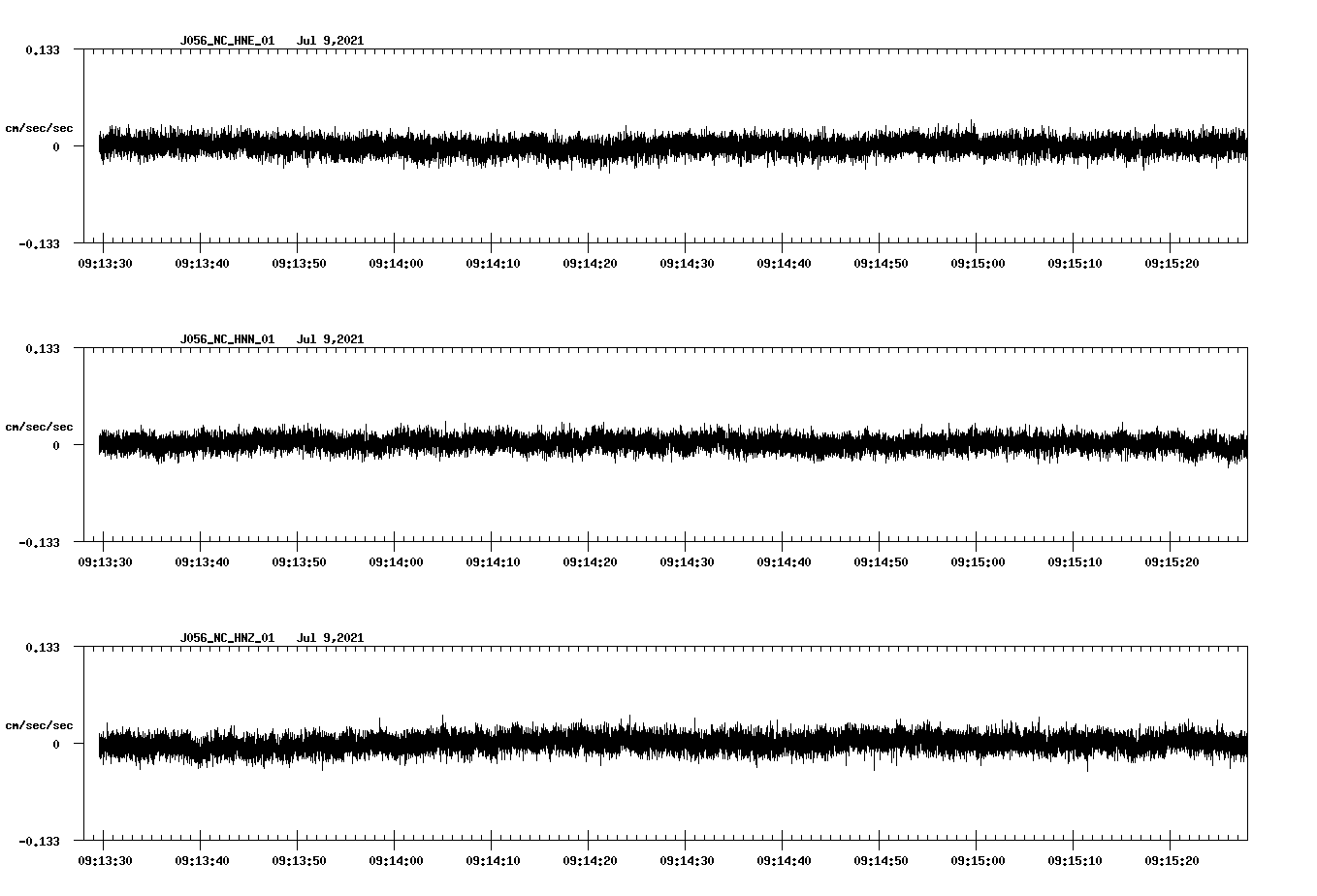Click the Jul 9,2021 date on the HNZ plot
Image resolution: width=1317 pixels, height=896 pixels.
[332, 637]
